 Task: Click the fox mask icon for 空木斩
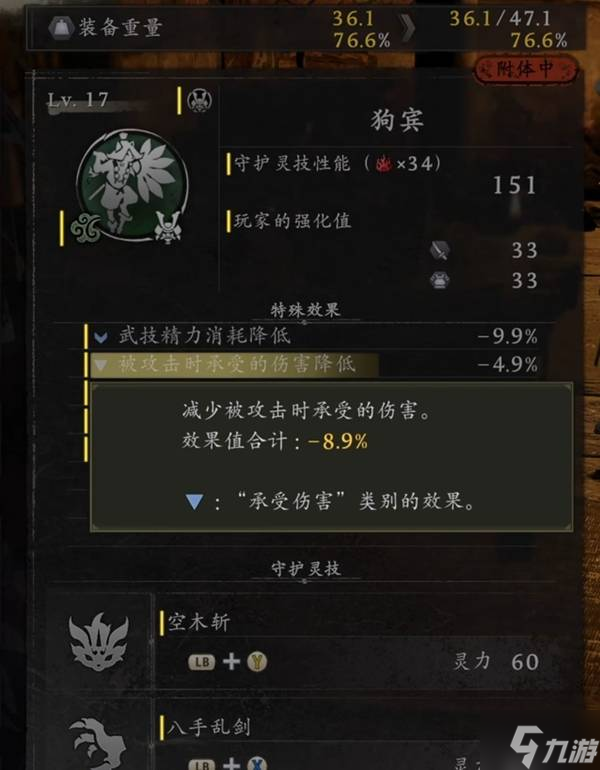[x=99, y=642]
